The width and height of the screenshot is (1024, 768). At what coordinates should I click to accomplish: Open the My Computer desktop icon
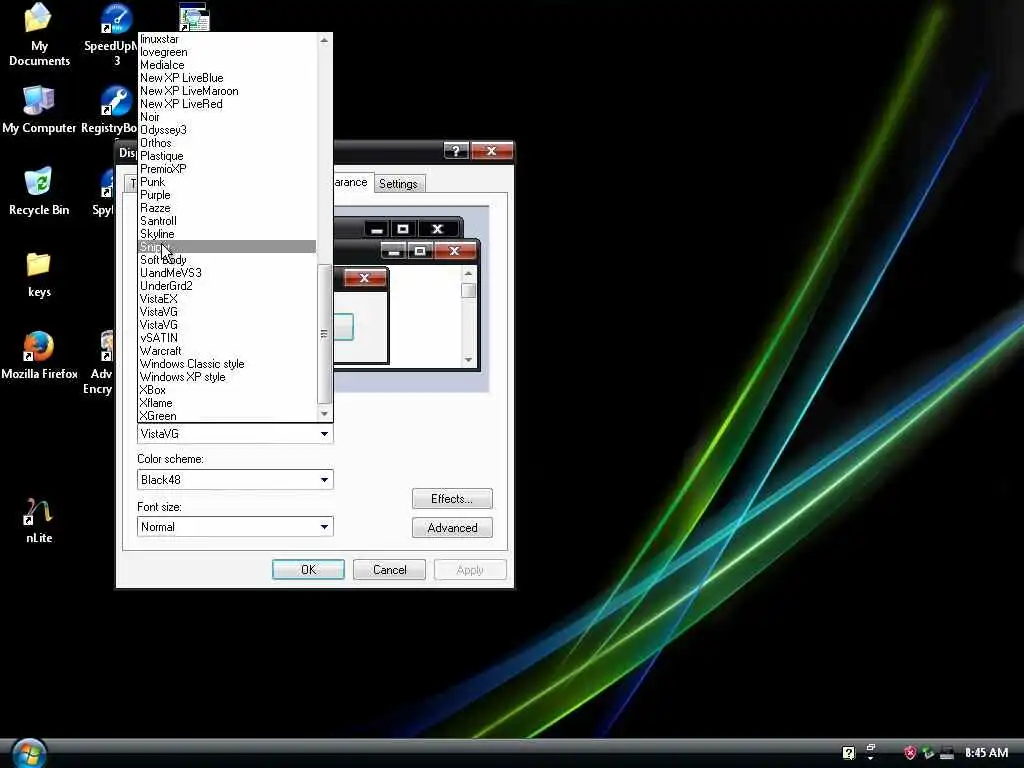pyautogui.click(x=39, y=110)
